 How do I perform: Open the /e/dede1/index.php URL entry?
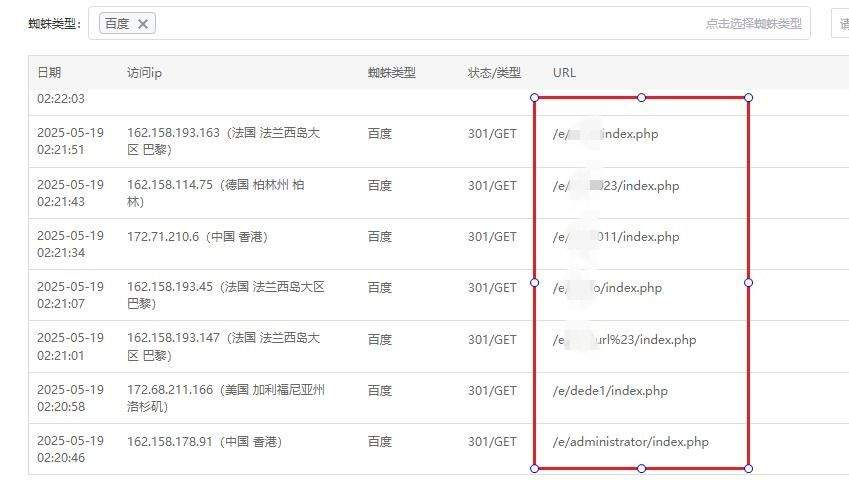pyautogui.click(x=610, y=391)
